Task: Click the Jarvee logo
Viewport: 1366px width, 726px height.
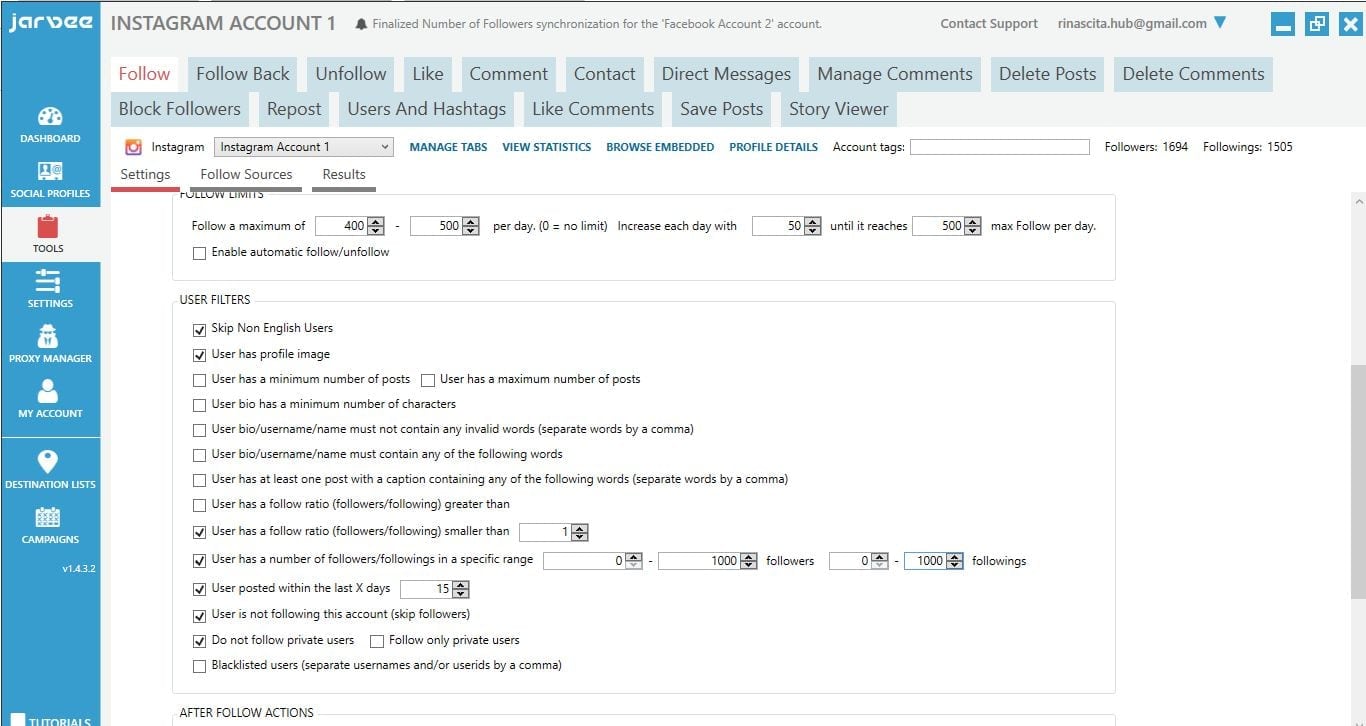Action: [50, 22]
